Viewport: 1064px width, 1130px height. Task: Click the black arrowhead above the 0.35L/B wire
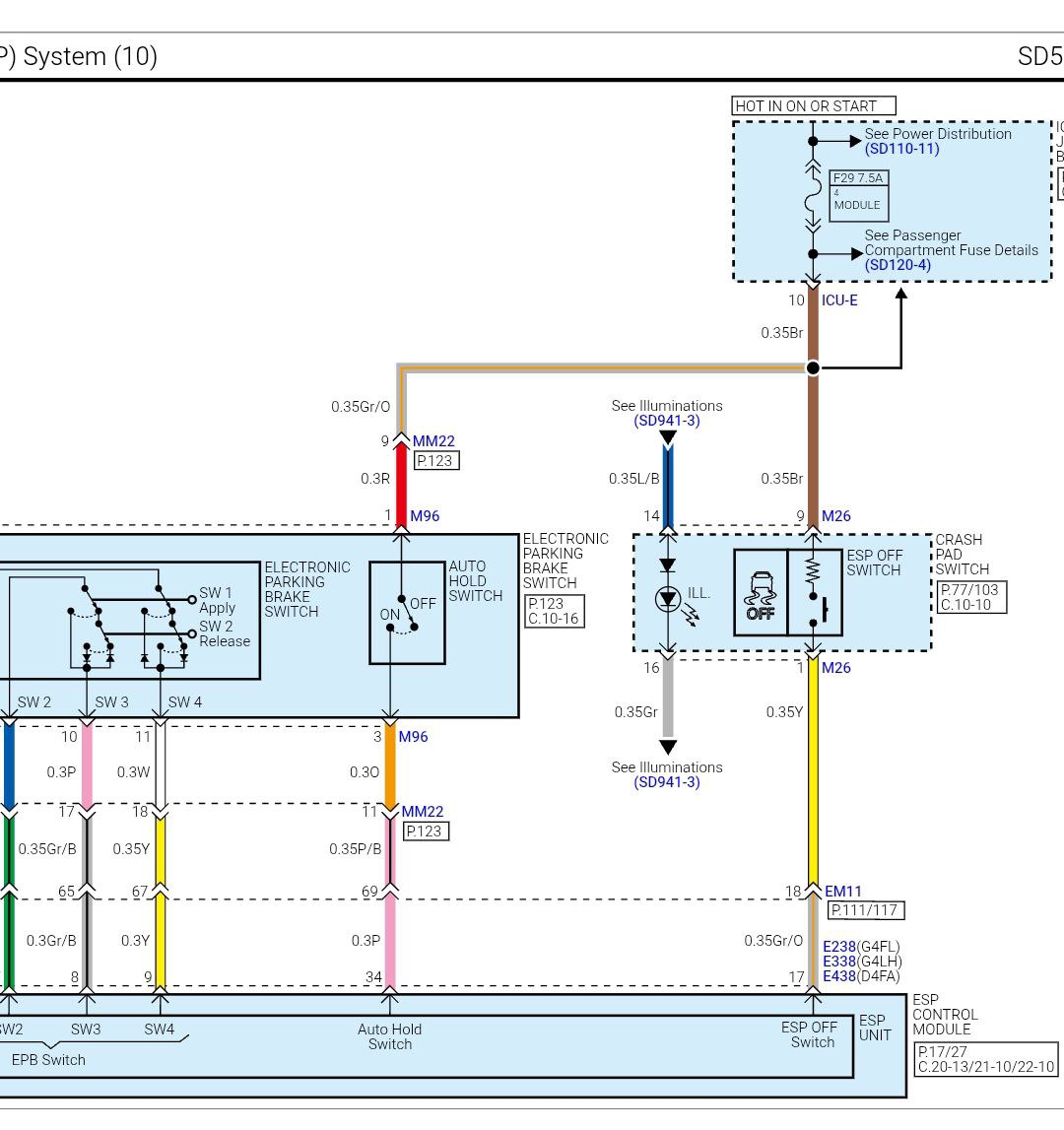[x=668, y=437]
